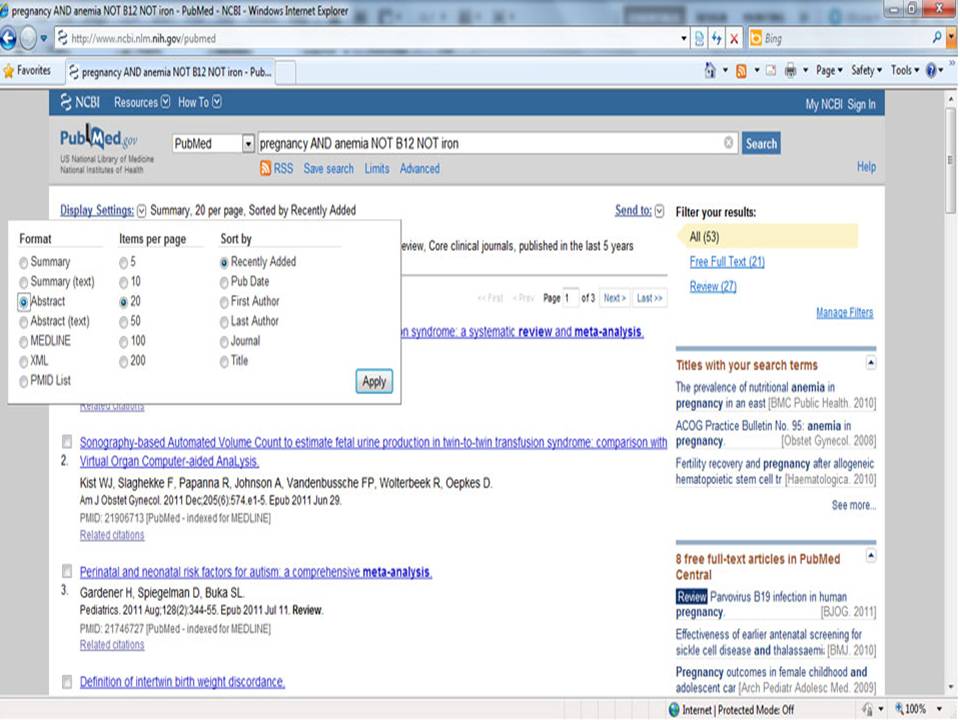The width and height of the screenshot is (960, 720).
Task: Open the How To dropdown menu
Action: click(x=200, y=102)
